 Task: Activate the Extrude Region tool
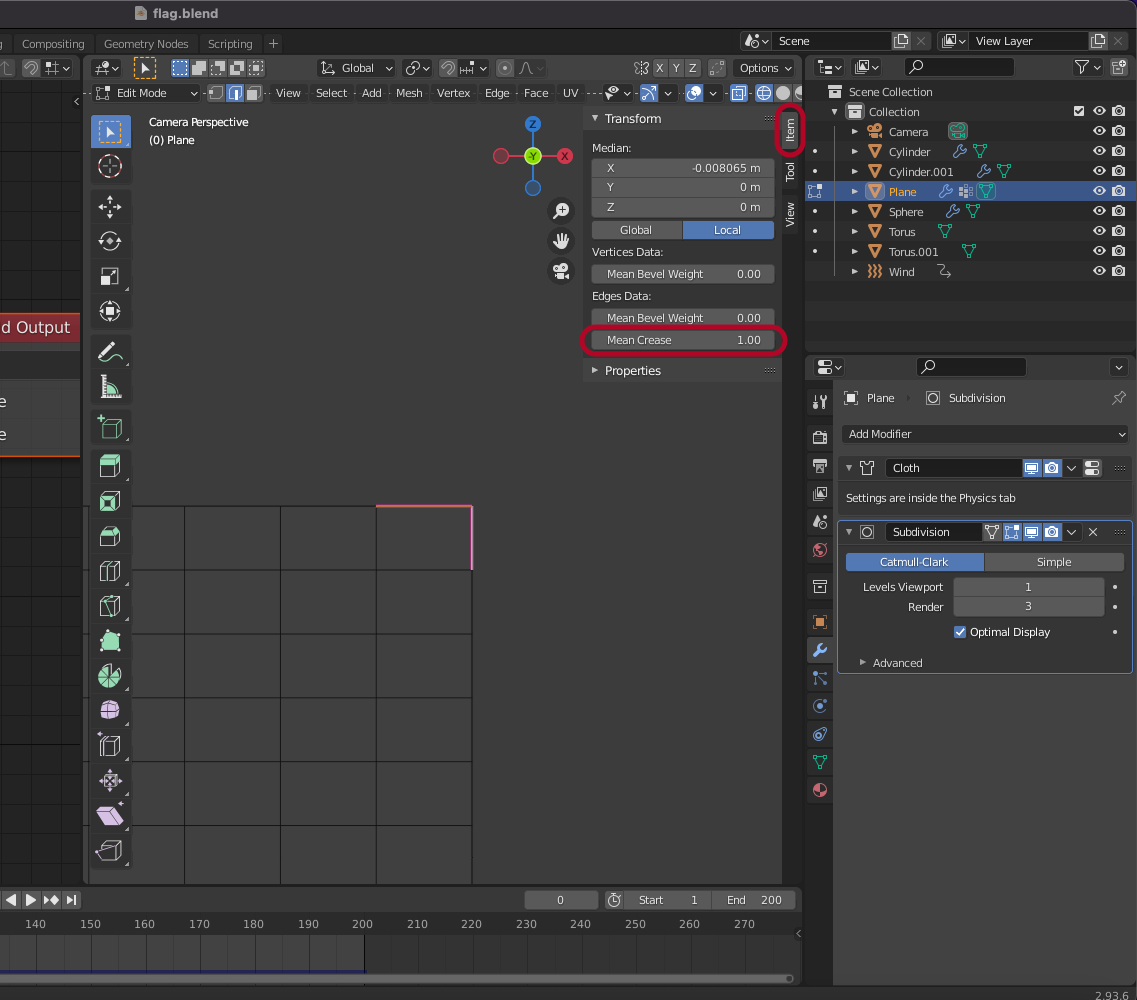(x=110, y=466)
